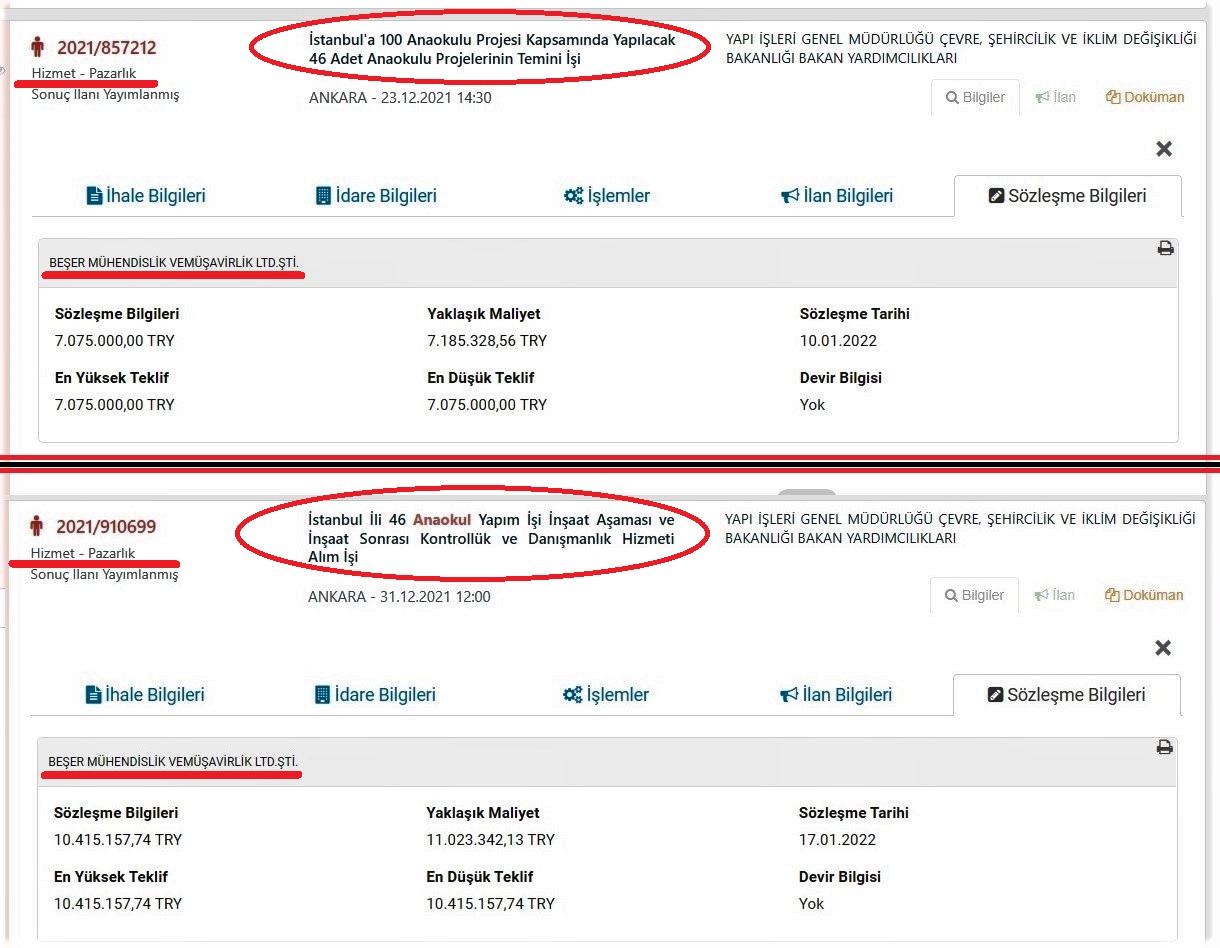Viewport: 1220px width, 948px height.
Task: Open Bilgiler for tender 2021/857212
Action: pyautogui.click(x=975, y=97)
